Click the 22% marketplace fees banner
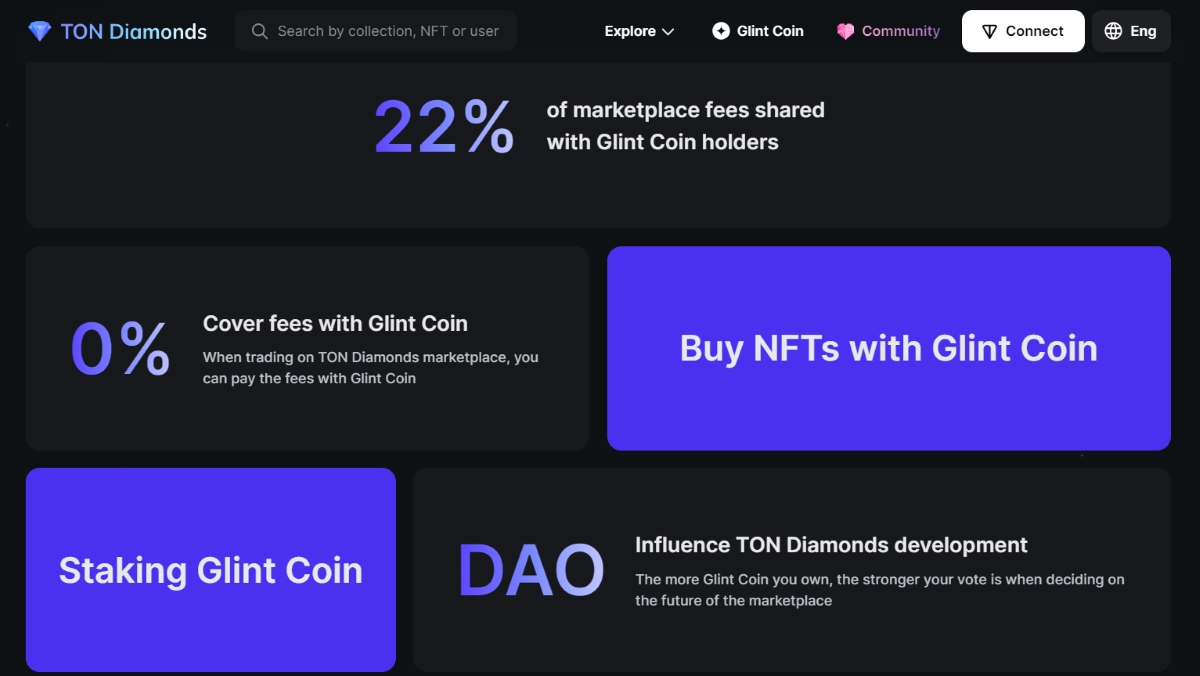Image resolution: width=1200 pixels, height=676 pixels. [598, 127]
